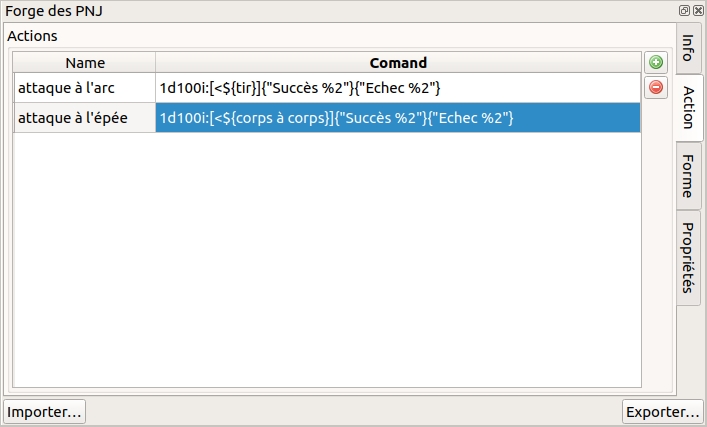Select the Action tab

click(x=689, y=108)
